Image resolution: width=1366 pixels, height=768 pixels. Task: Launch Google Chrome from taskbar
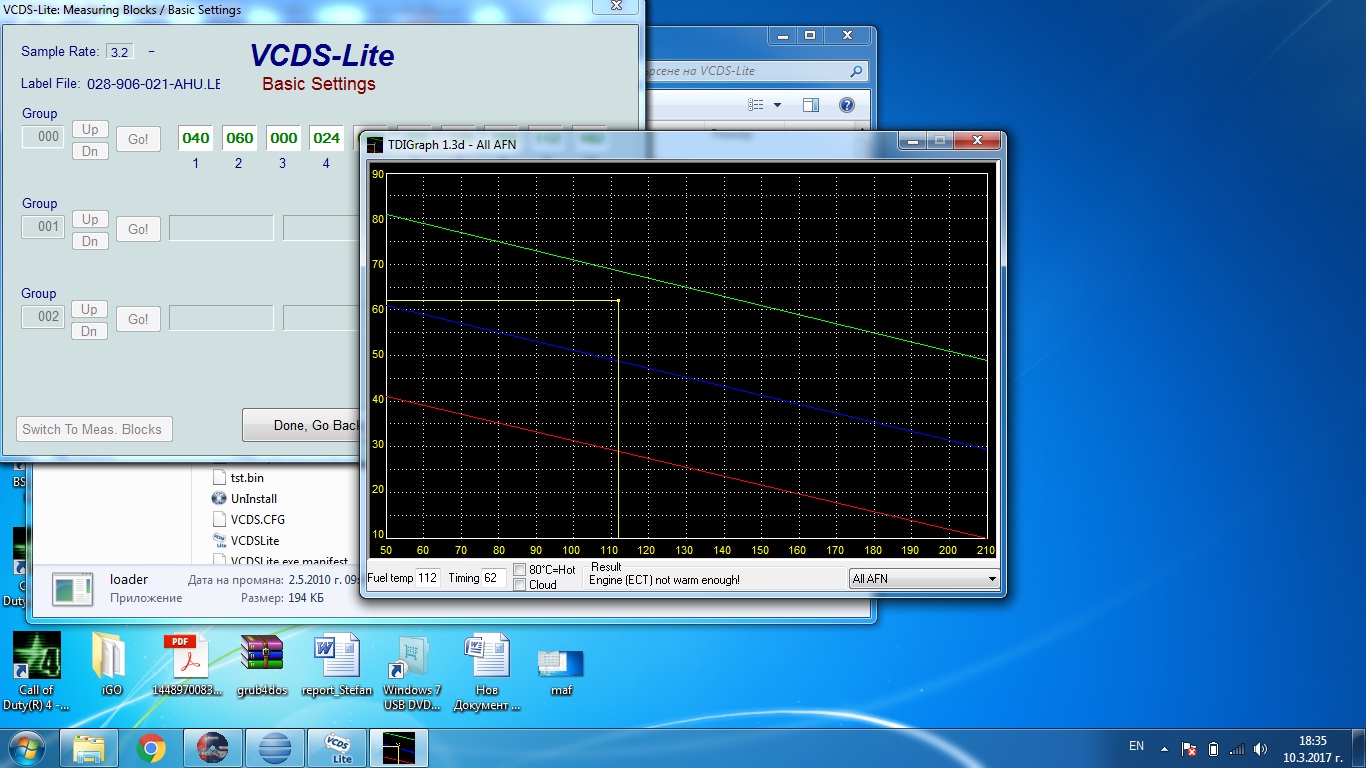(151, 747)
